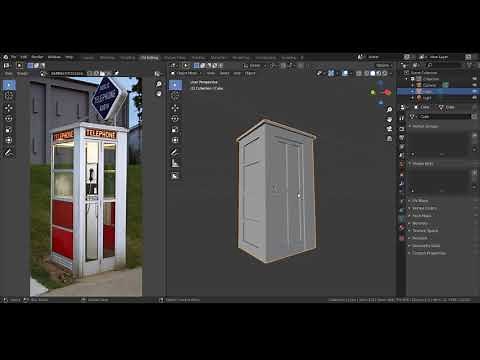Switch to rendered viewport shading
Screen dimensions: 480x360
(x=385, y=73)
